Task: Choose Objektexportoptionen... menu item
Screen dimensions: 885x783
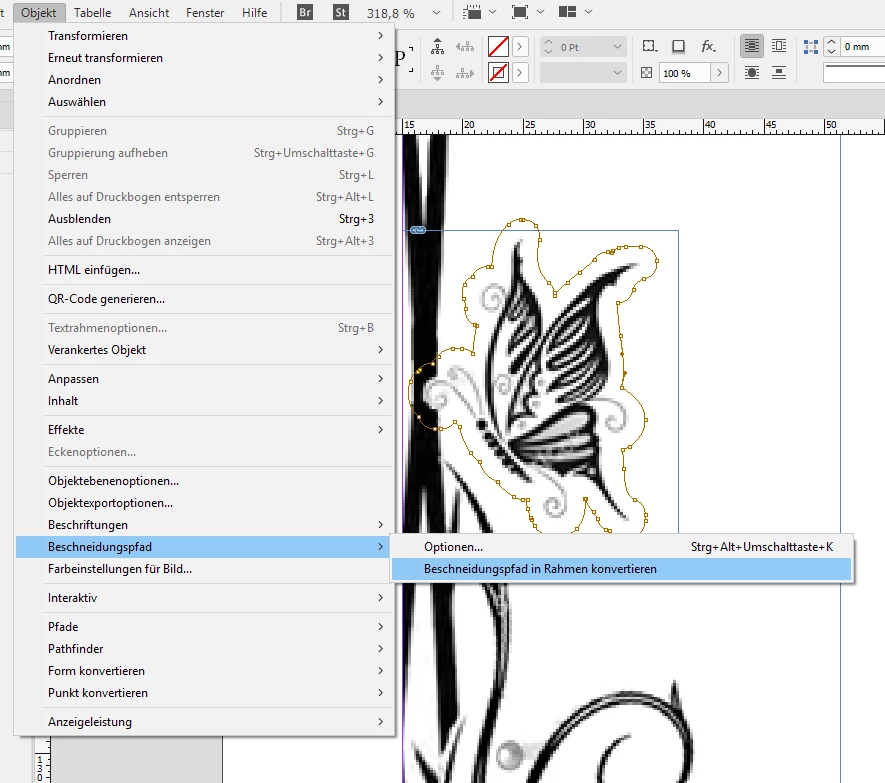Action: [204, 502]
